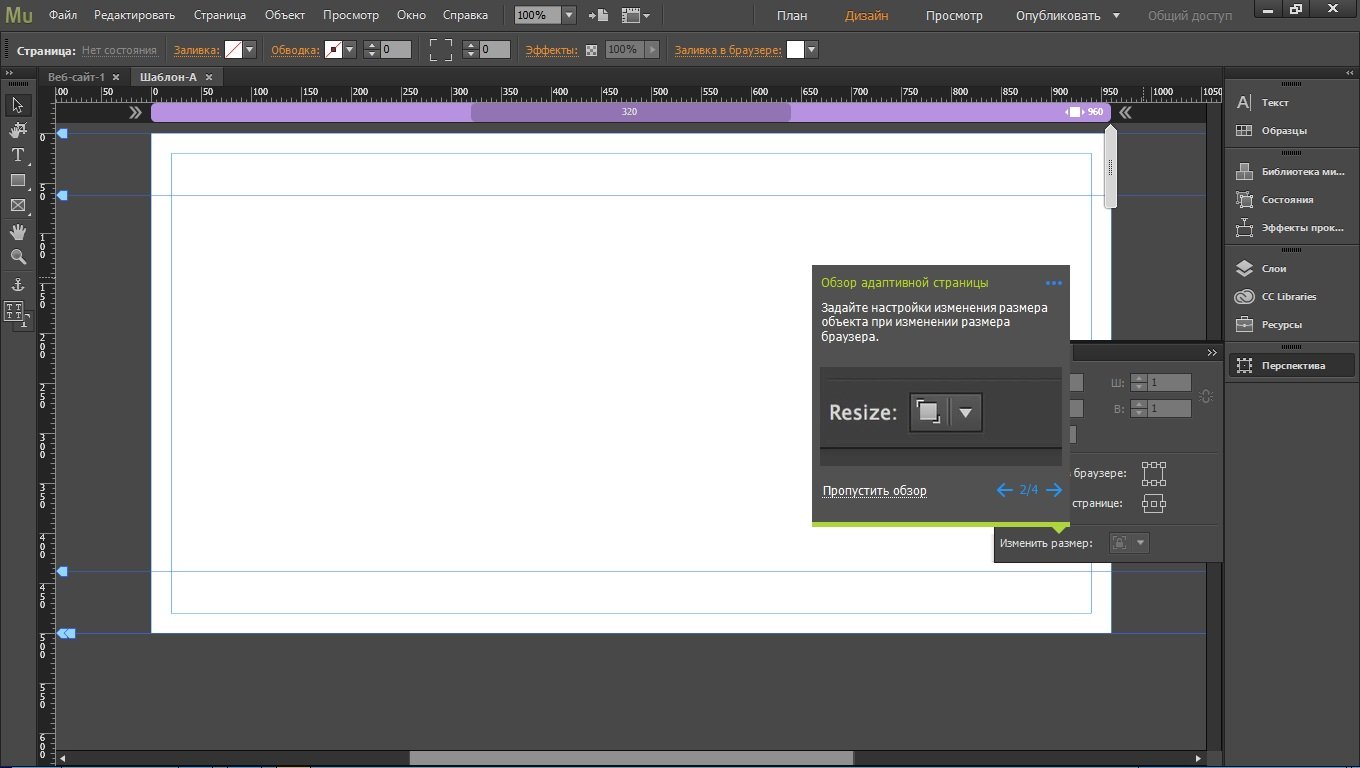The width and height of the screenshot is (1360, 768).
Task: Open the CC Libraries panel
Action: (x=1288, y=297)
